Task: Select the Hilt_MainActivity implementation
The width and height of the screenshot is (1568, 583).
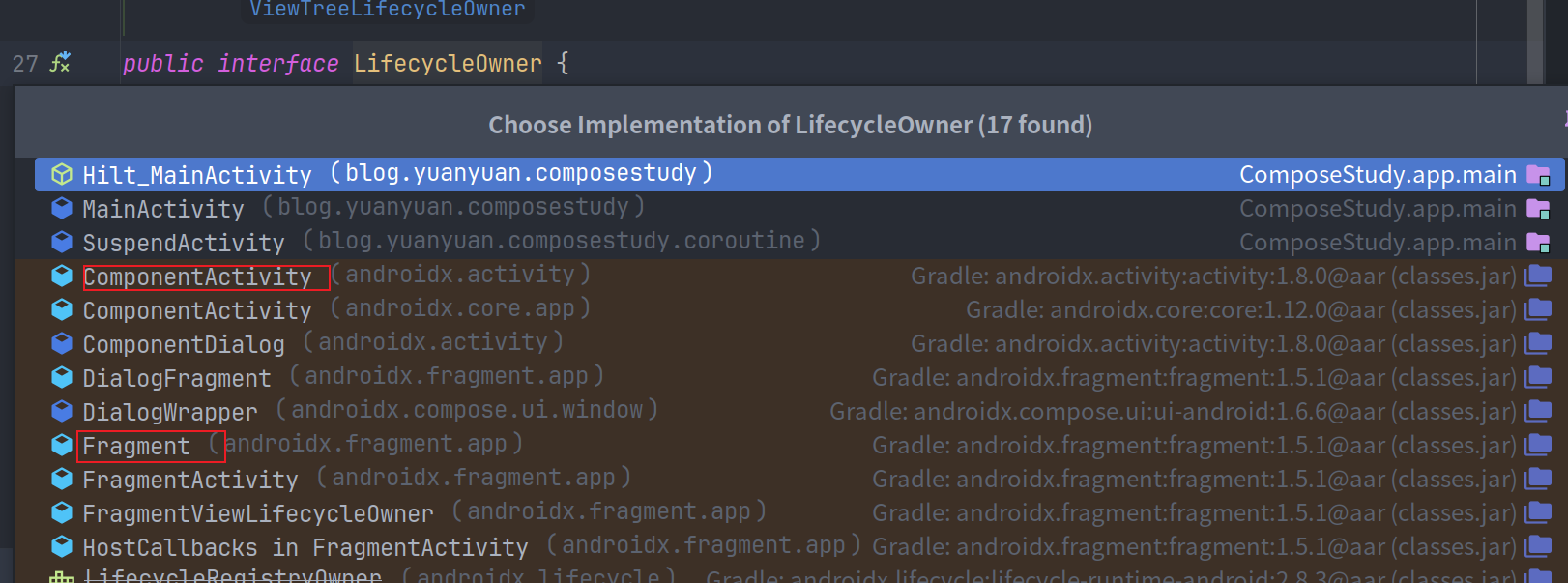Action: point(197,175)
